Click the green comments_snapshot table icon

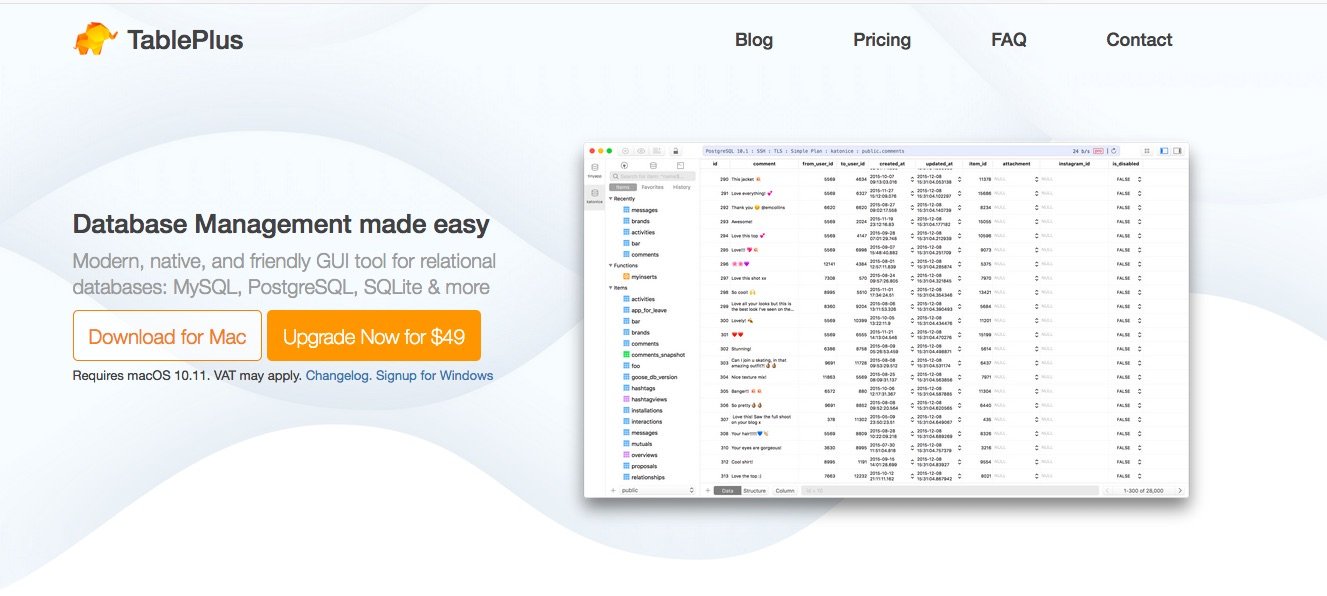tap(626, 355)
